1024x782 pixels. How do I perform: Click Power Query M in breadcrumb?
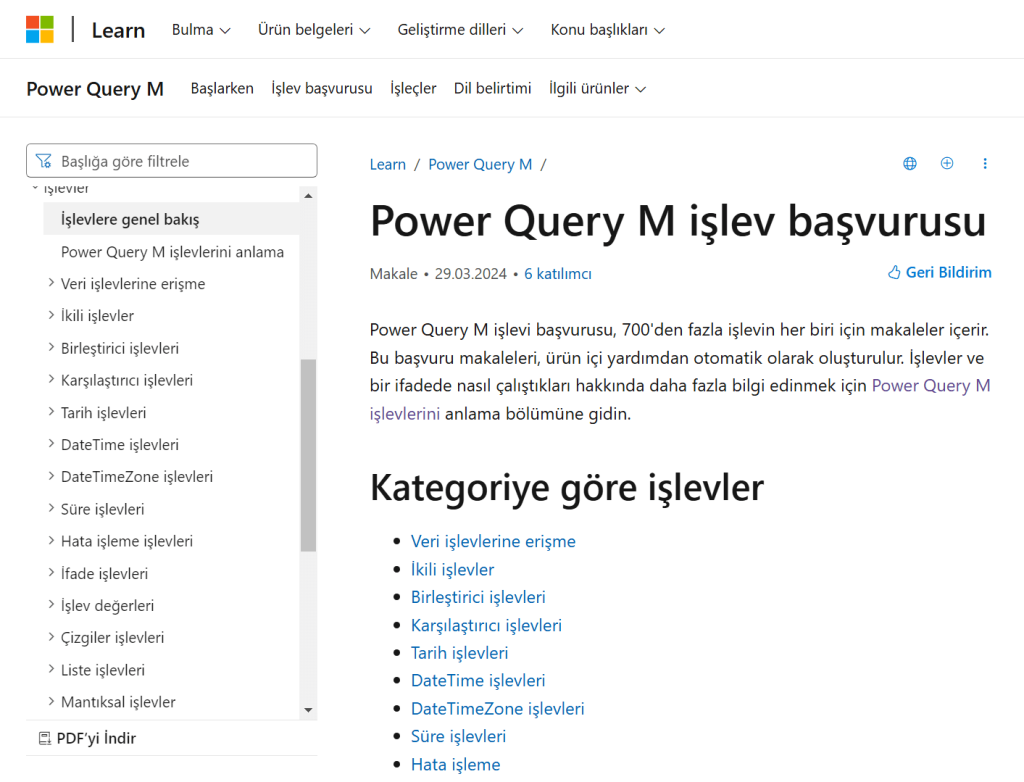[x=480, y=165]
